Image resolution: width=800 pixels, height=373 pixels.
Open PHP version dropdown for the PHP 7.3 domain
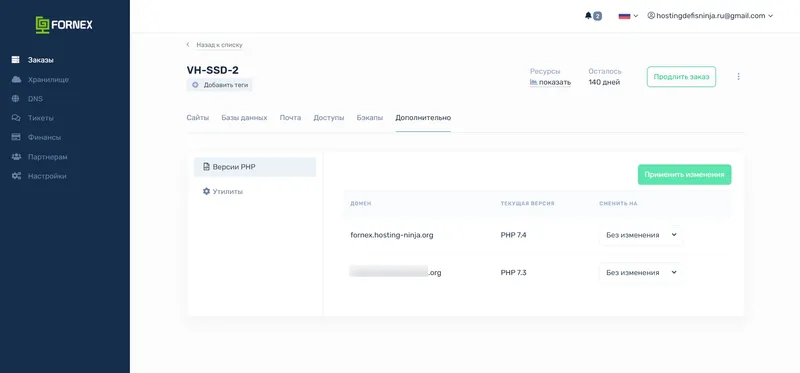[x=641, y=272]
